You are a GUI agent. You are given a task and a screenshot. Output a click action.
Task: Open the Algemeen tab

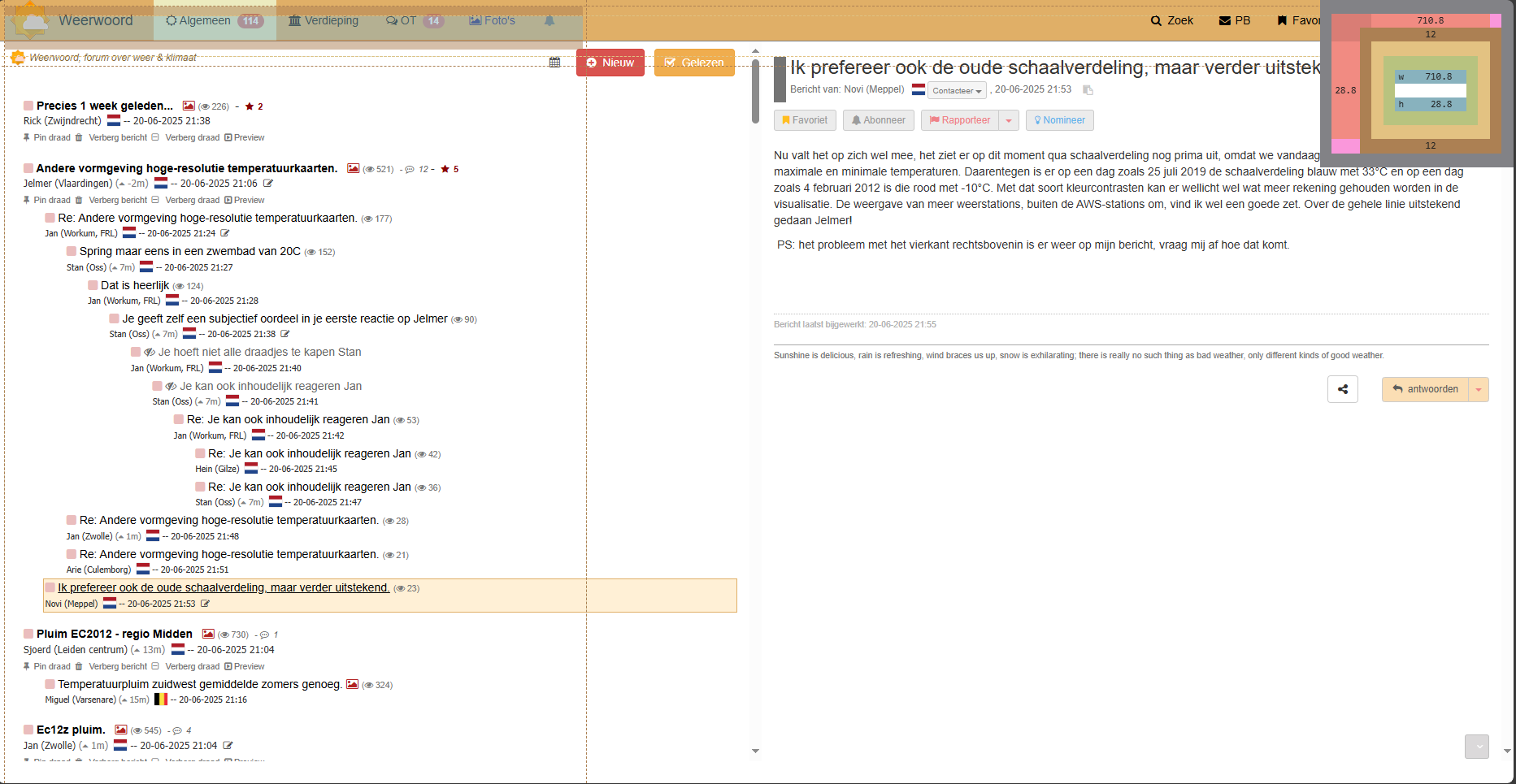pos(215,20)
